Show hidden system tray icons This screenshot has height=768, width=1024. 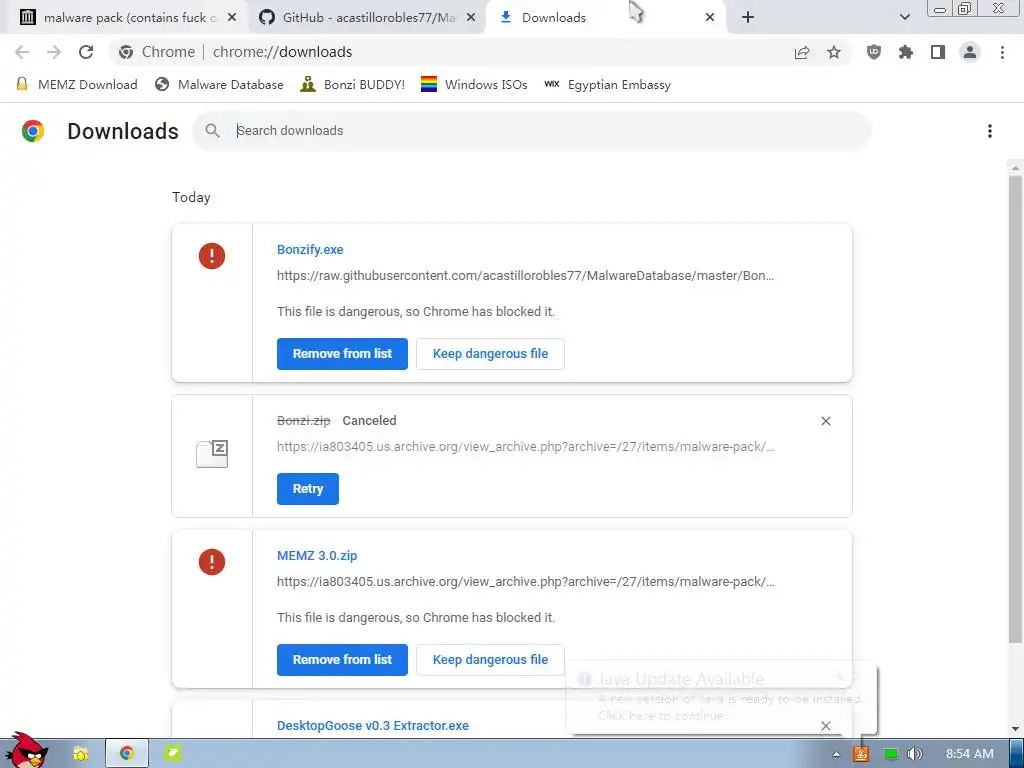coord(836,754)
